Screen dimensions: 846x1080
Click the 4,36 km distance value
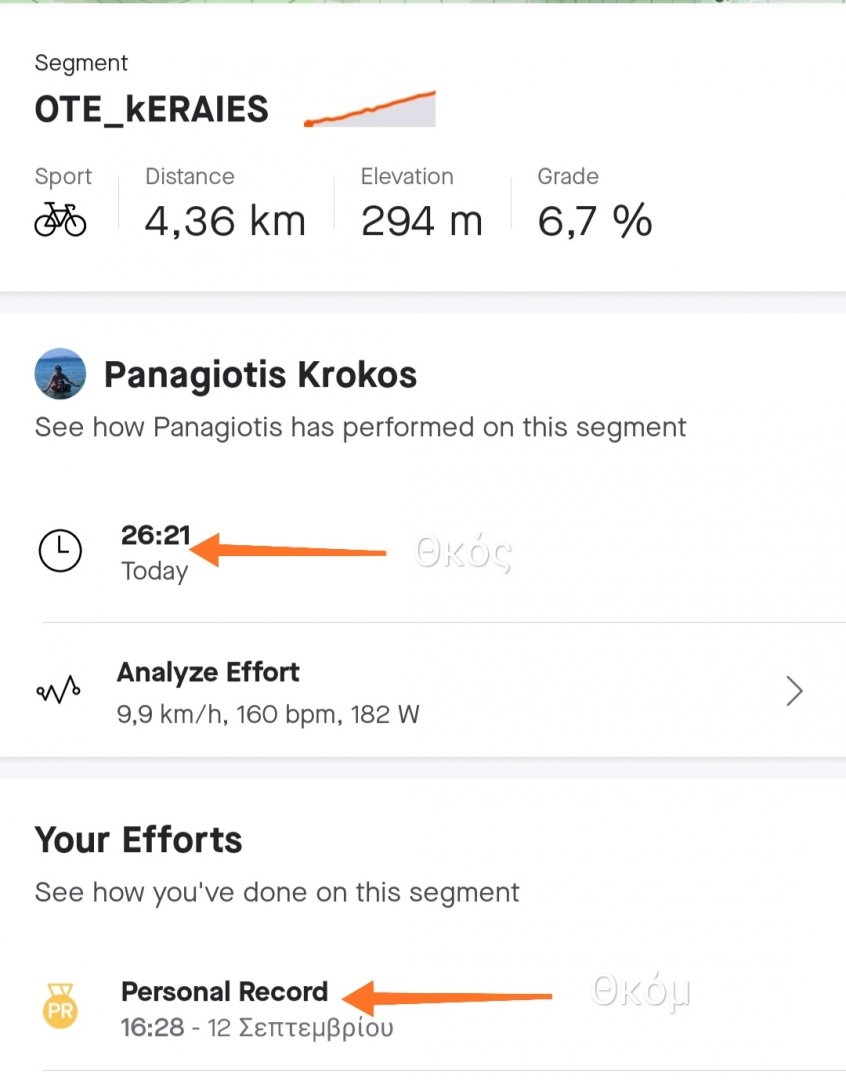225,221
